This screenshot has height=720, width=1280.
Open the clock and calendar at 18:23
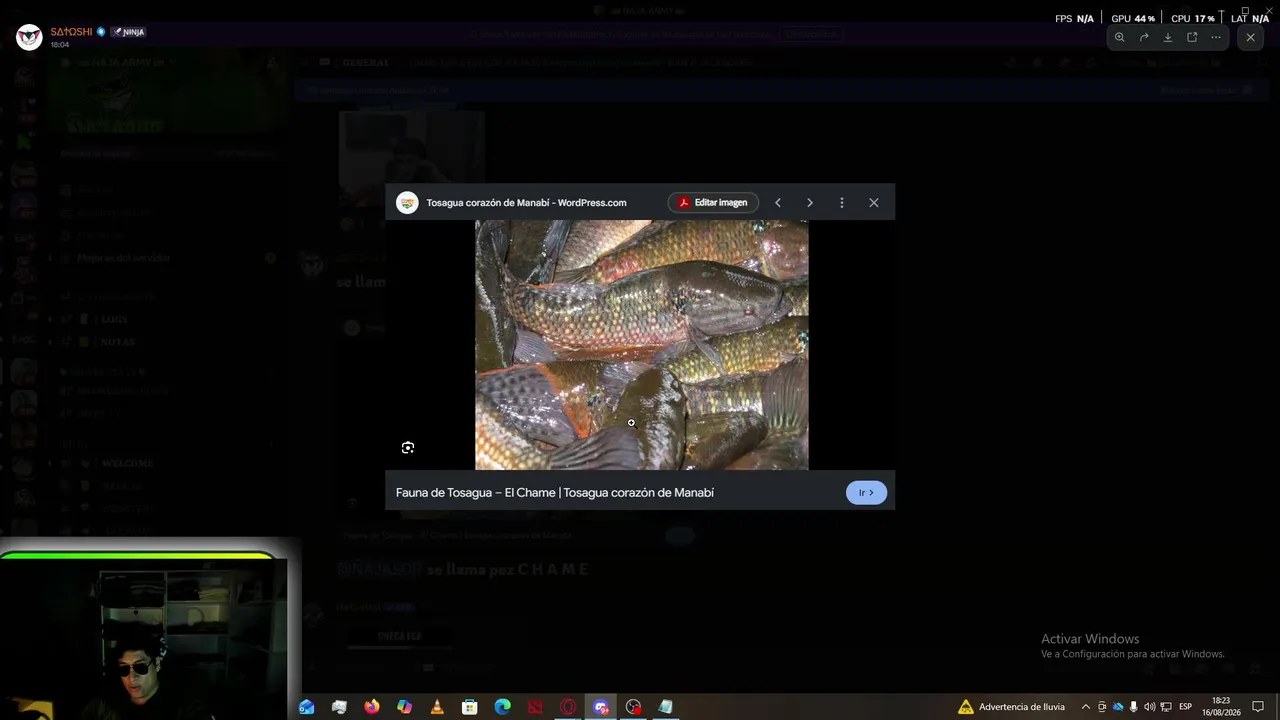1221,707
